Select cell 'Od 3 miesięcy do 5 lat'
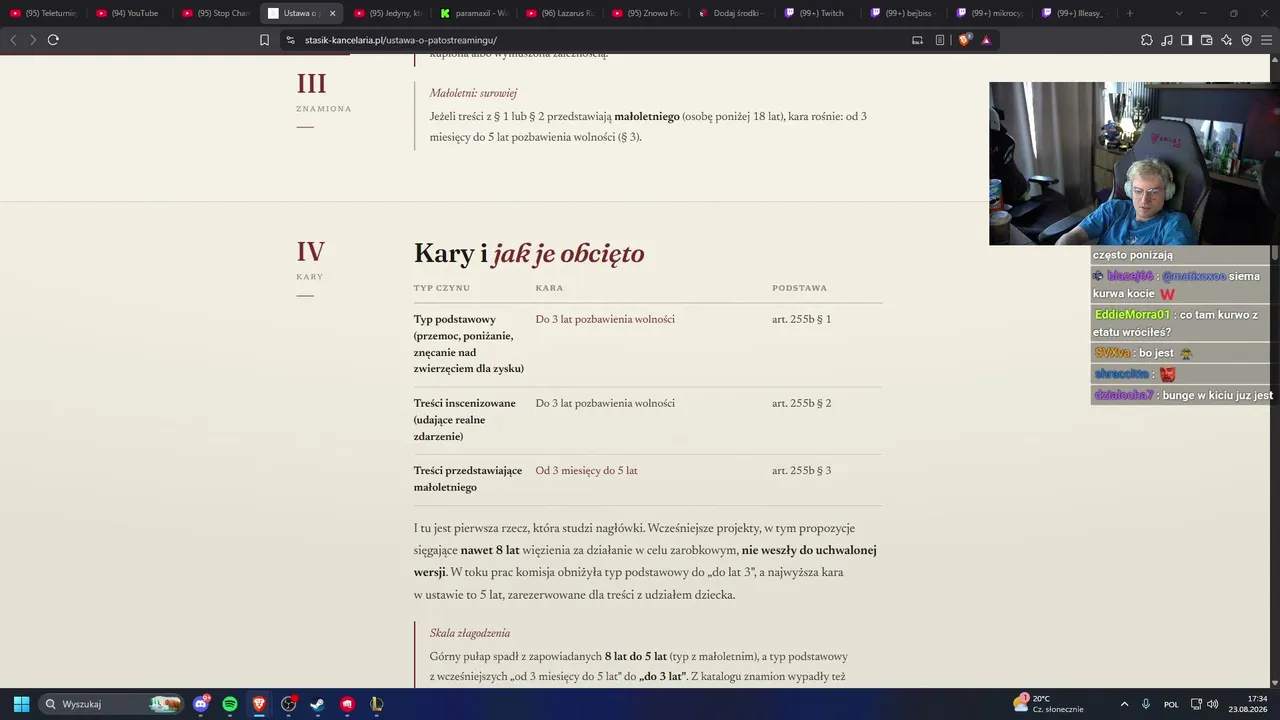This screenshot has height=720, width=1280. 586,470
